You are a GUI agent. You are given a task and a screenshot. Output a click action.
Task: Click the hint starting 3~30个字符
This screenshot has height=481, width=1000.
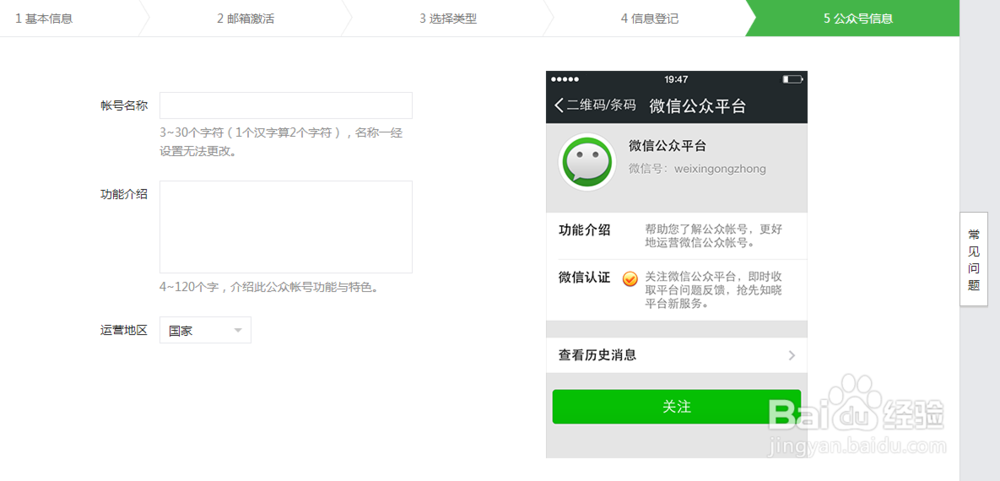coord(281,142)
